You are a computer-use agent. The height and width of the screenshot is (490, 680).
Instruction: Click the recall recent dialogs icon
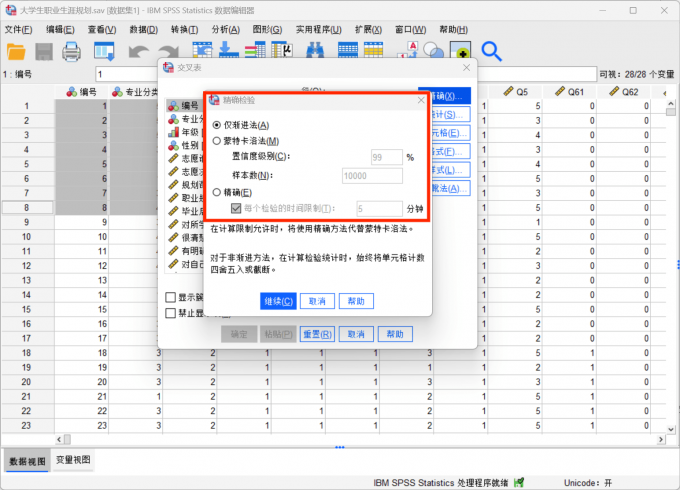(x=103, y=51)
